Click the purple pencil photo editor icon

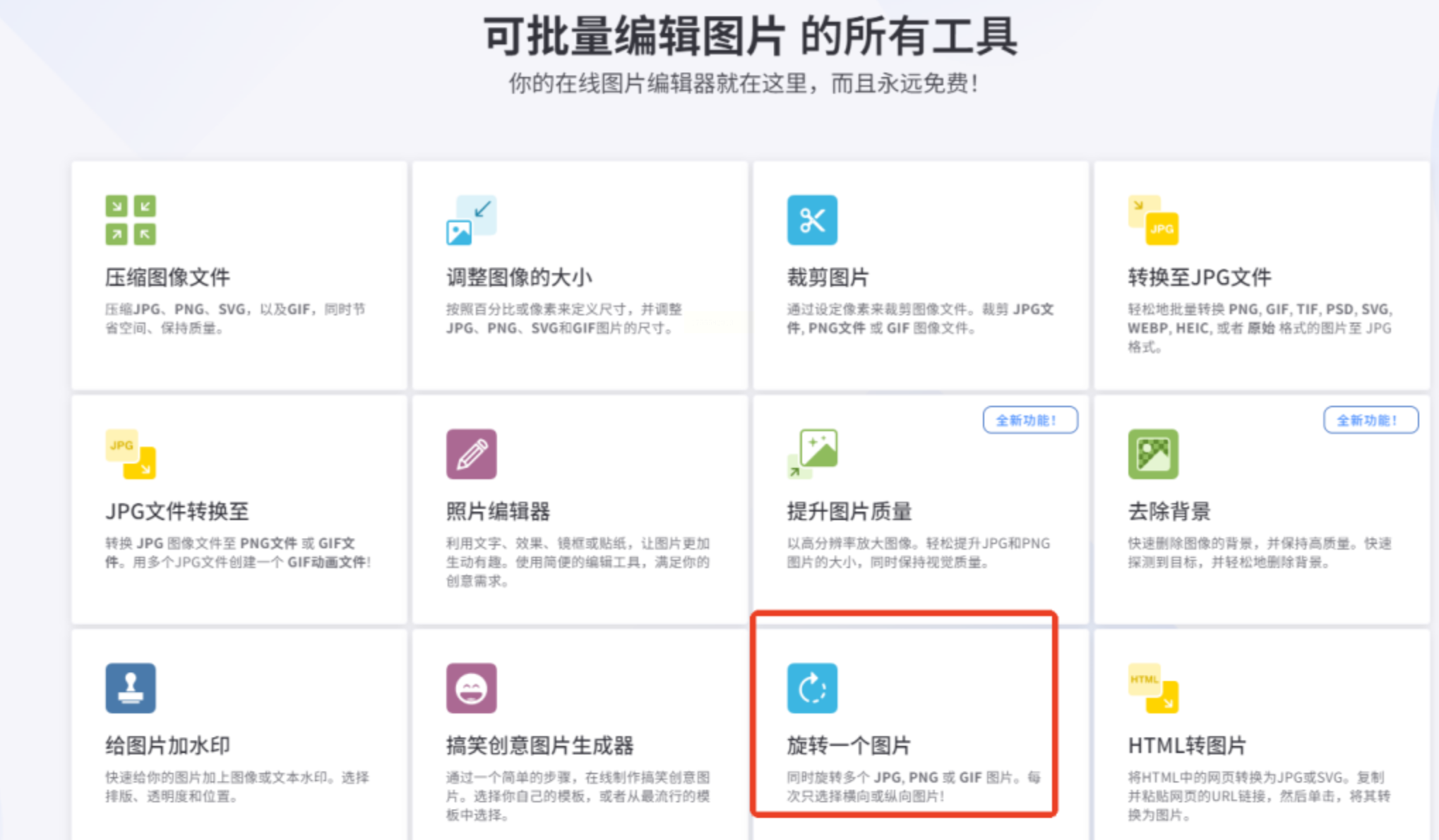(471, 454)
